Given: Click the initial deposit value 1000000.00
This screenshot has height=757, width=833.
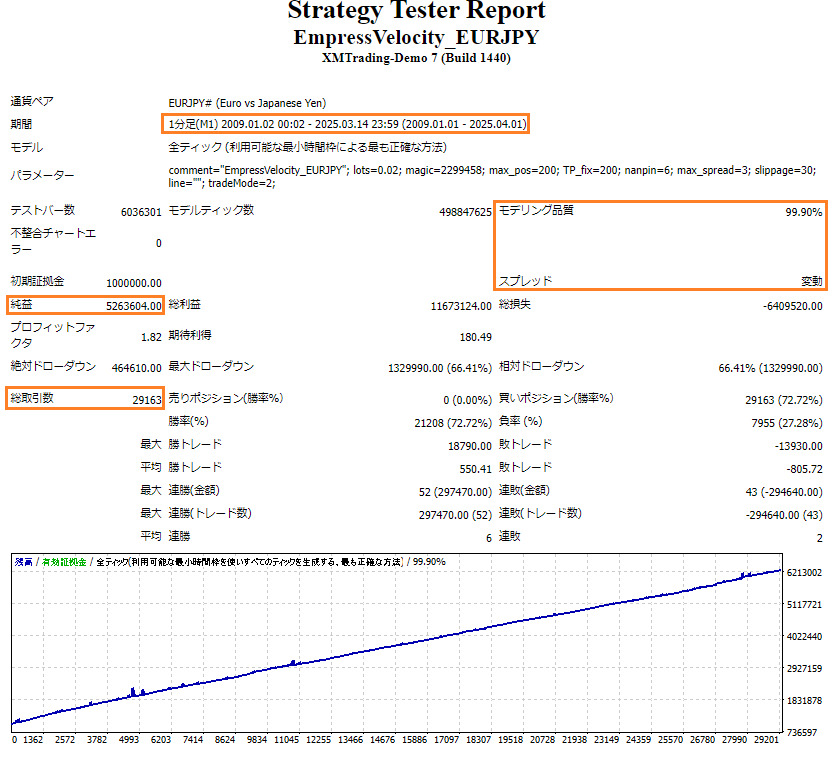Looking at the screenshot, I should (134, 283).
